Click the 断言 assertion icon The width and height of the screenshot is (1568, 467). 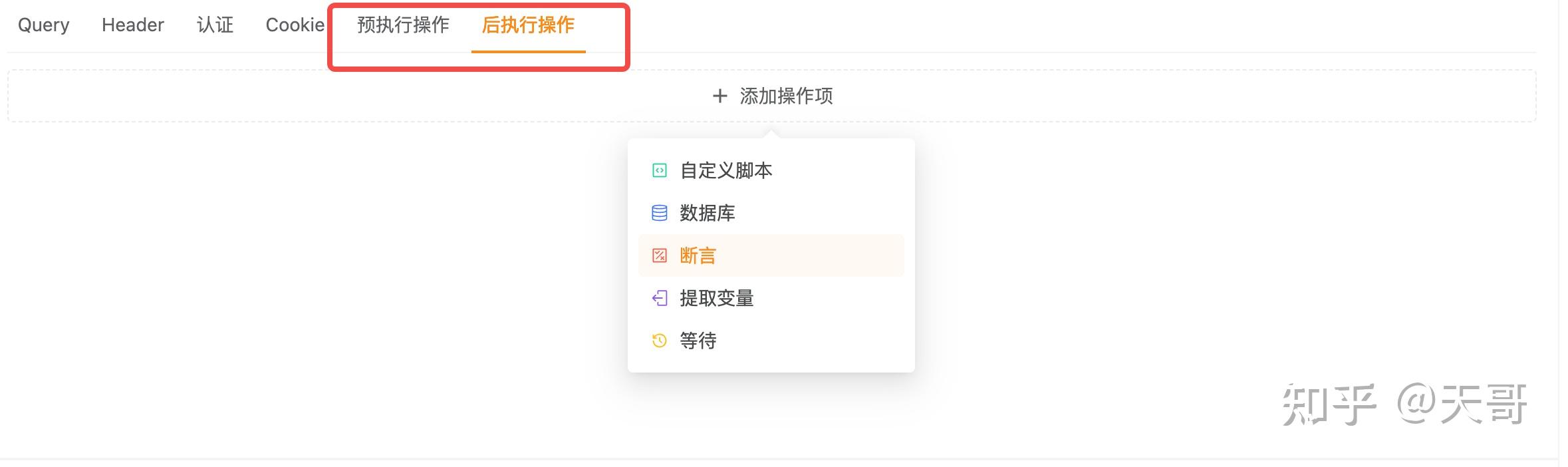[659, 255]
